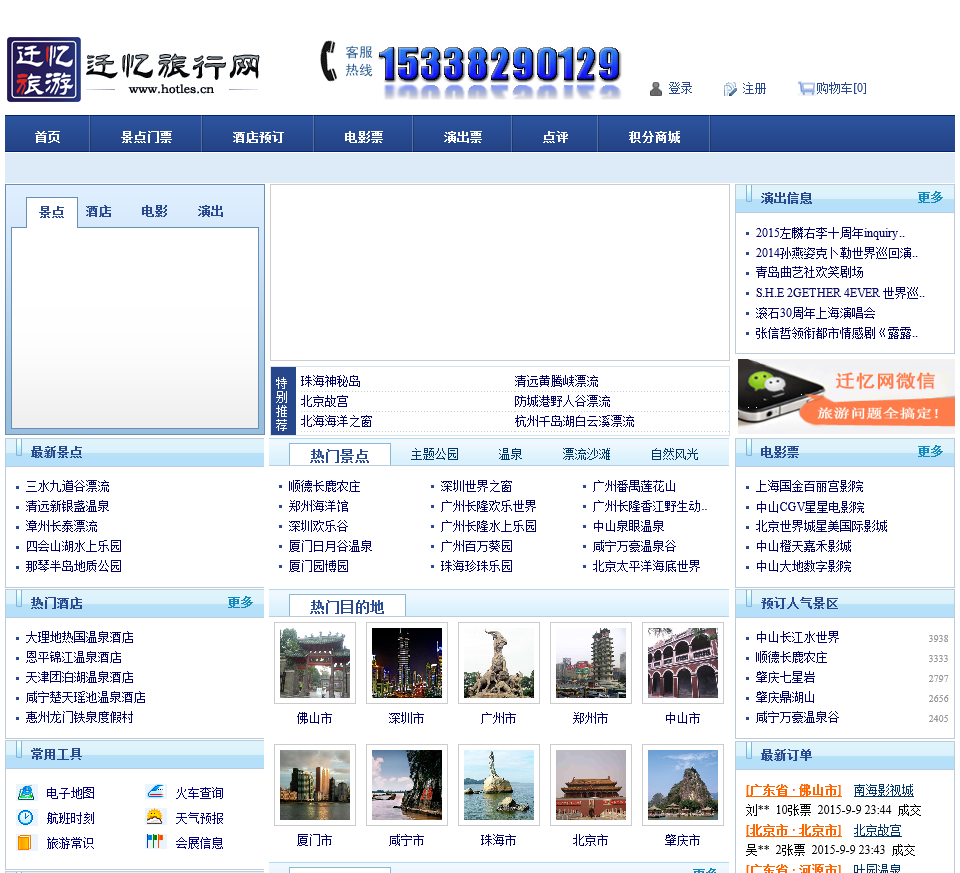This screenshot has height=873, width=960.
Task: Open the 三水九道谷漂流 attraction link
Action: tap(68, 486)
